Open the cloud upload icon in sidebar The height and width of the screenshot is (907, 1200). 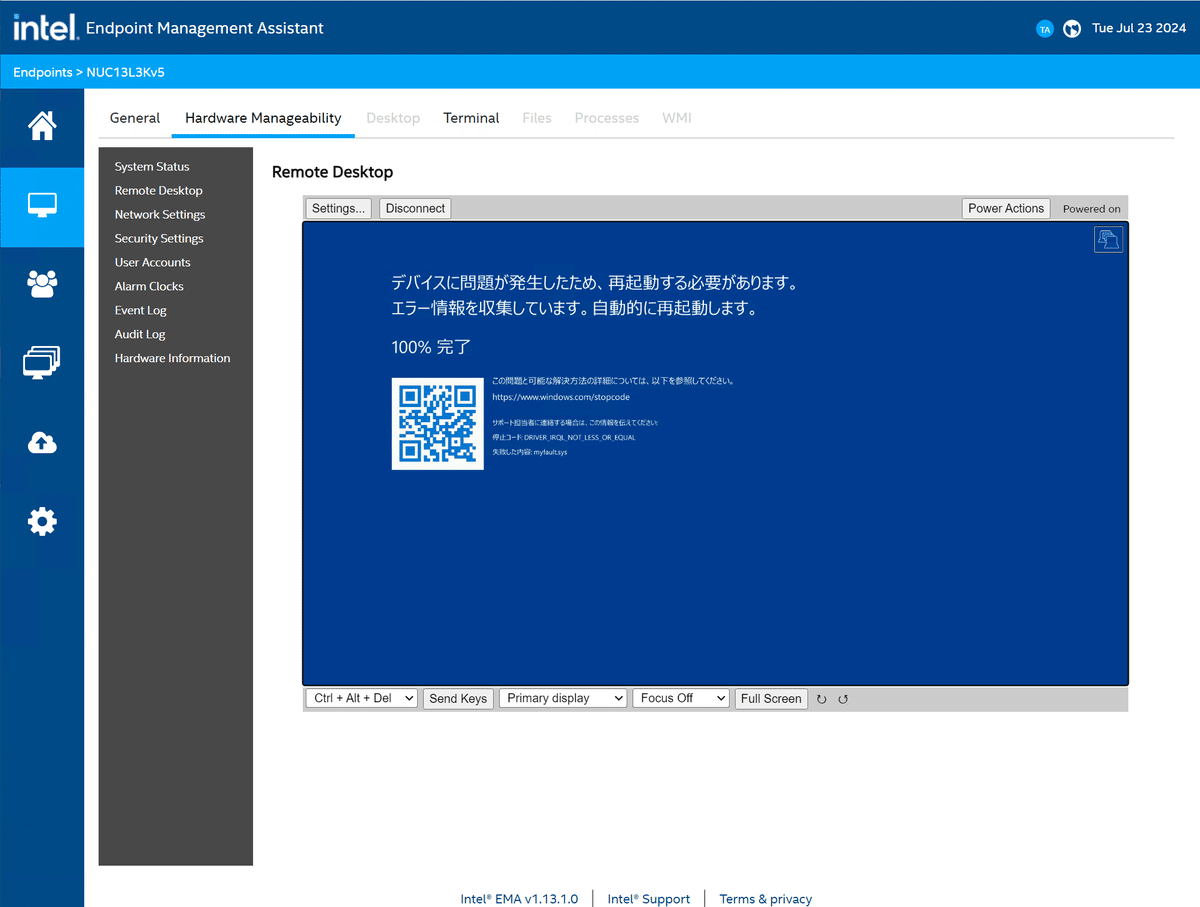42,442
